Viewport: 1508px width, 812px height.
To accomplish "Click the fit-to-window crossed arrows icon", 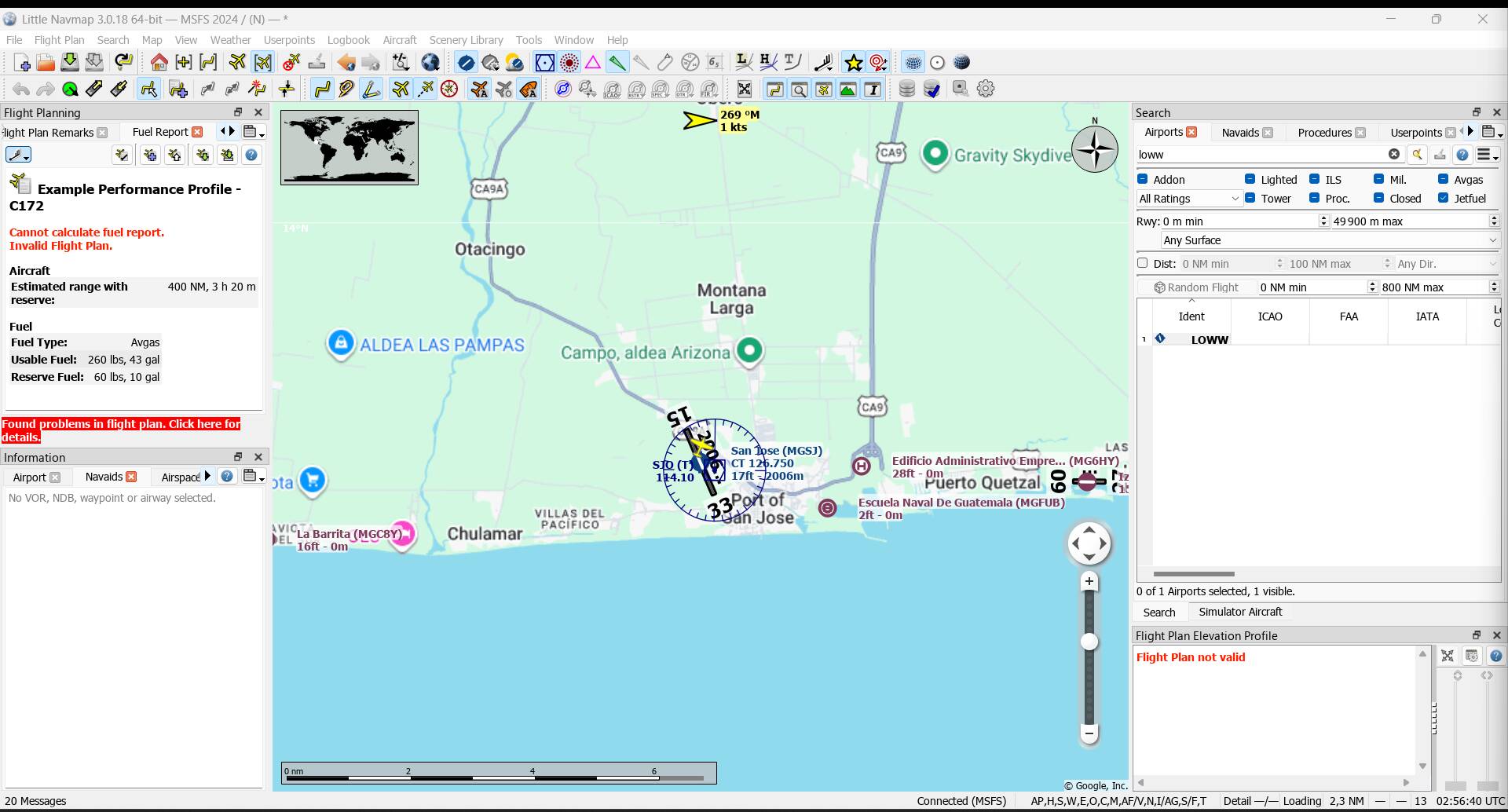I will 745,90.
